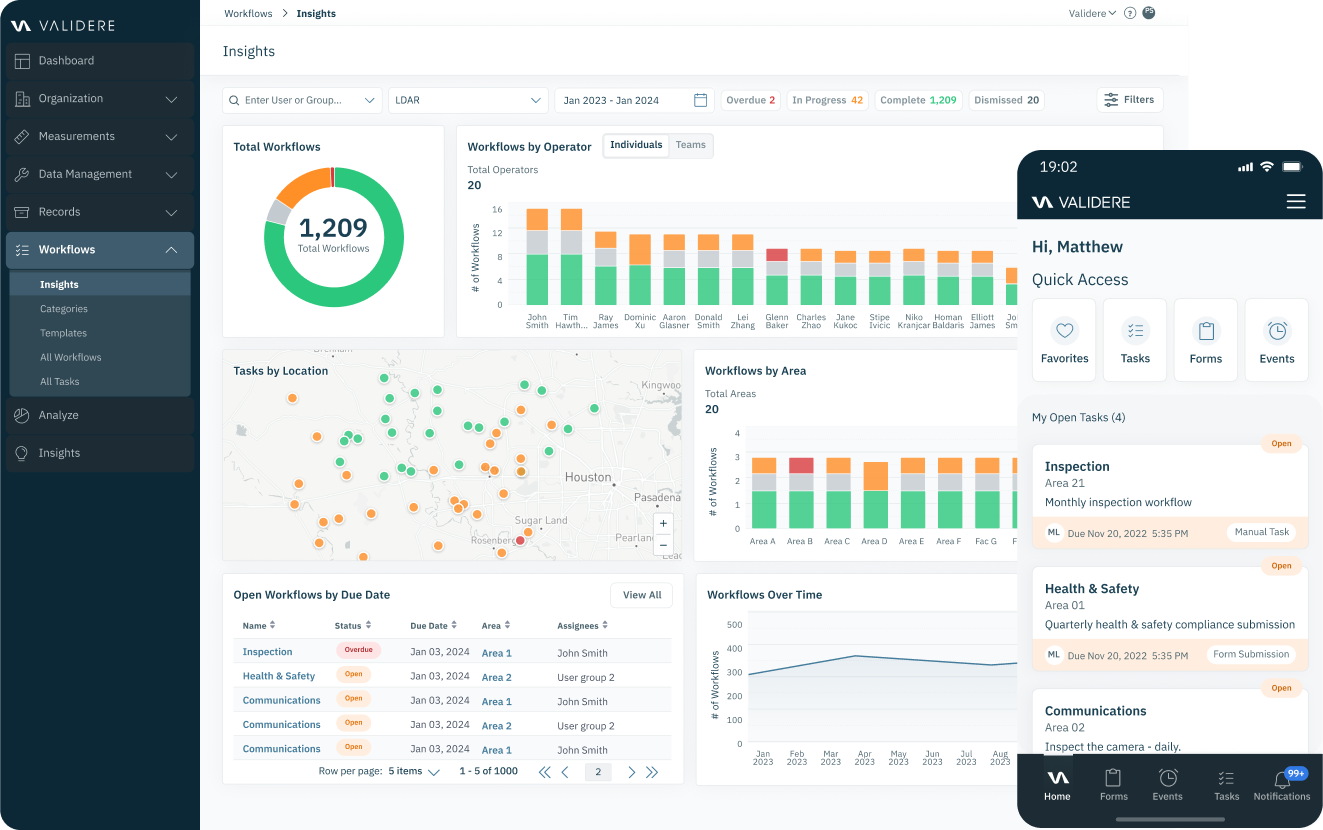The height and width of the screenshot is (830, 1323).
Task: Open the mobile hamburger menu
Action: tap(1296, 202)
